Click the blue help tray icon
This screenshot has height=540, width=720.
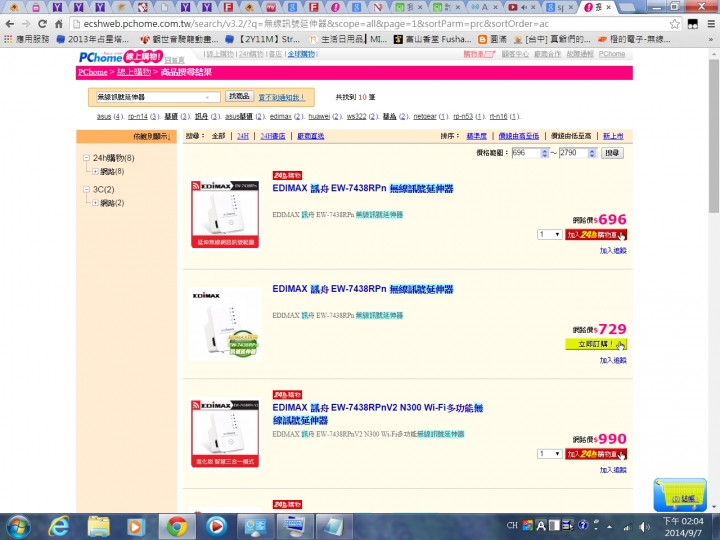pyautogui.click(x=583, y=525)
